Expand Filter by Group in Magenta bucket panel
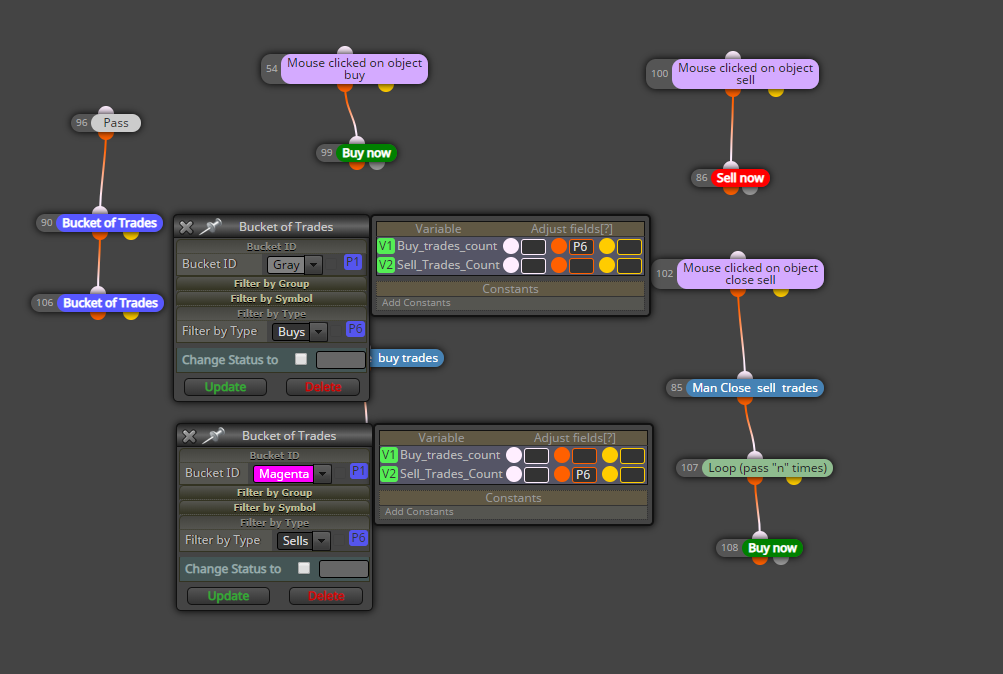 pos(274,492)
